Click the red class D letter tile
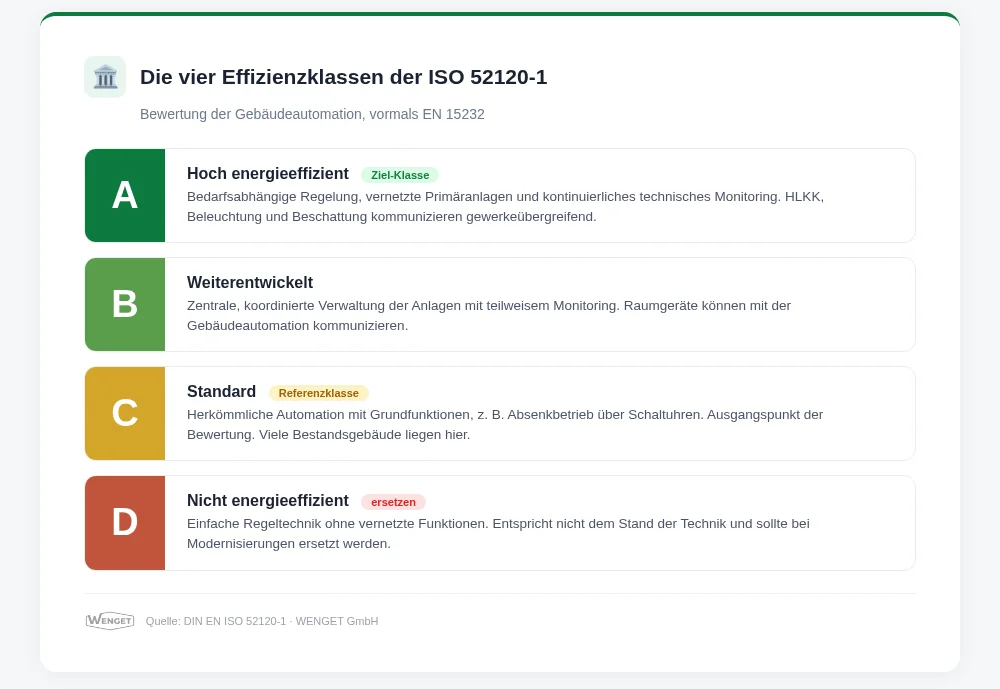The height and width of the screenshot is (689, 1000). [x=125, y=522]
